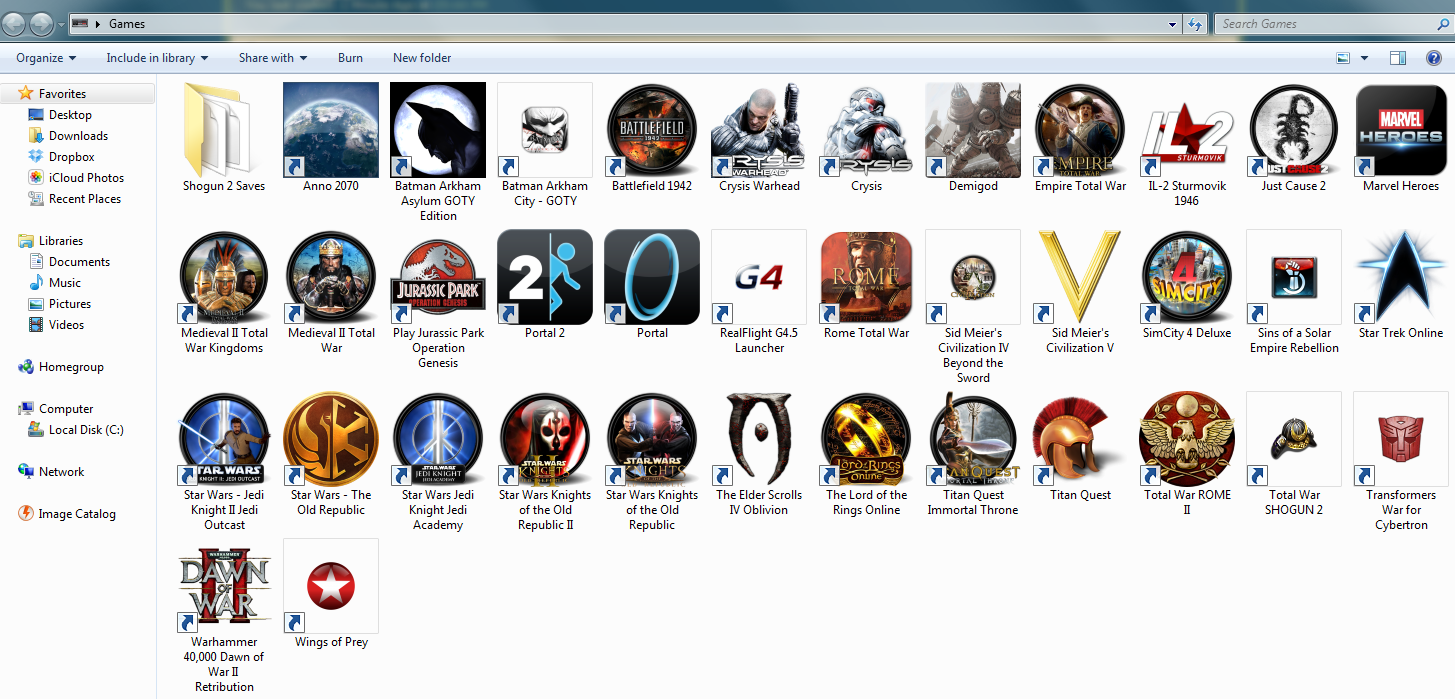Click the Star Trek Online icon
The height and width of the screenshot is (699, 1455).
coord(1401,277)
